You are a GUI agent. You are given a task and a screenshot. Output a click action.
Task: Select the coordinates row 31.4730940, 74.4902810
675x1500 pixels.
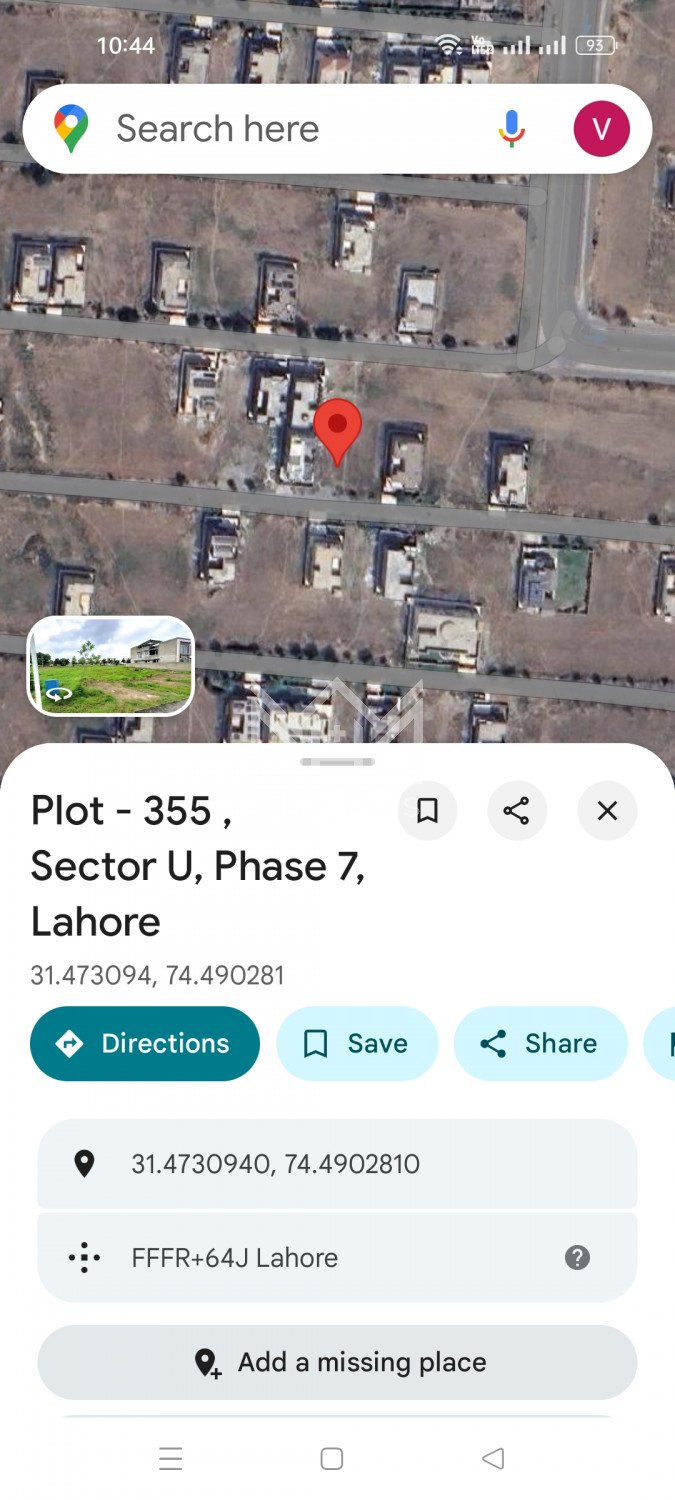coord(337,1164)
